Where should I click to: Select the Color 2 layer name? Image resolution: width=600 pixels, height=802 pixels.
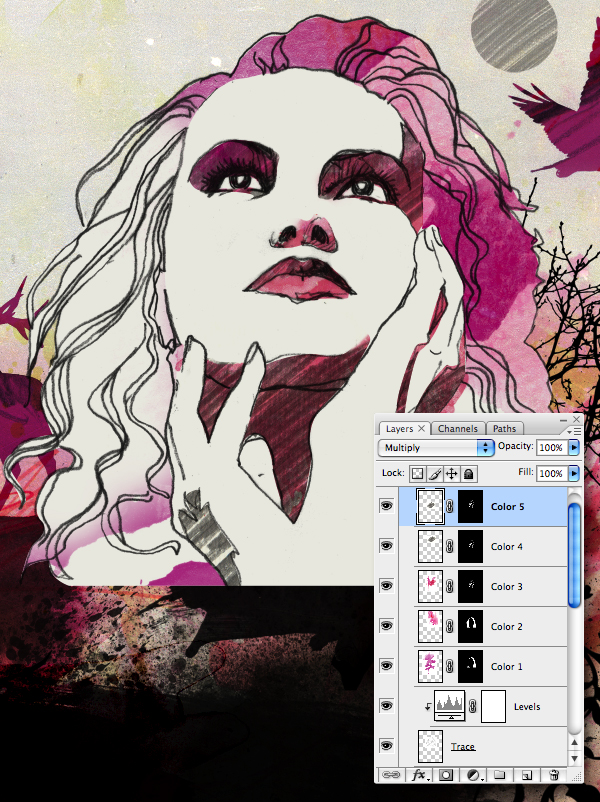click(x=507, y=626)
